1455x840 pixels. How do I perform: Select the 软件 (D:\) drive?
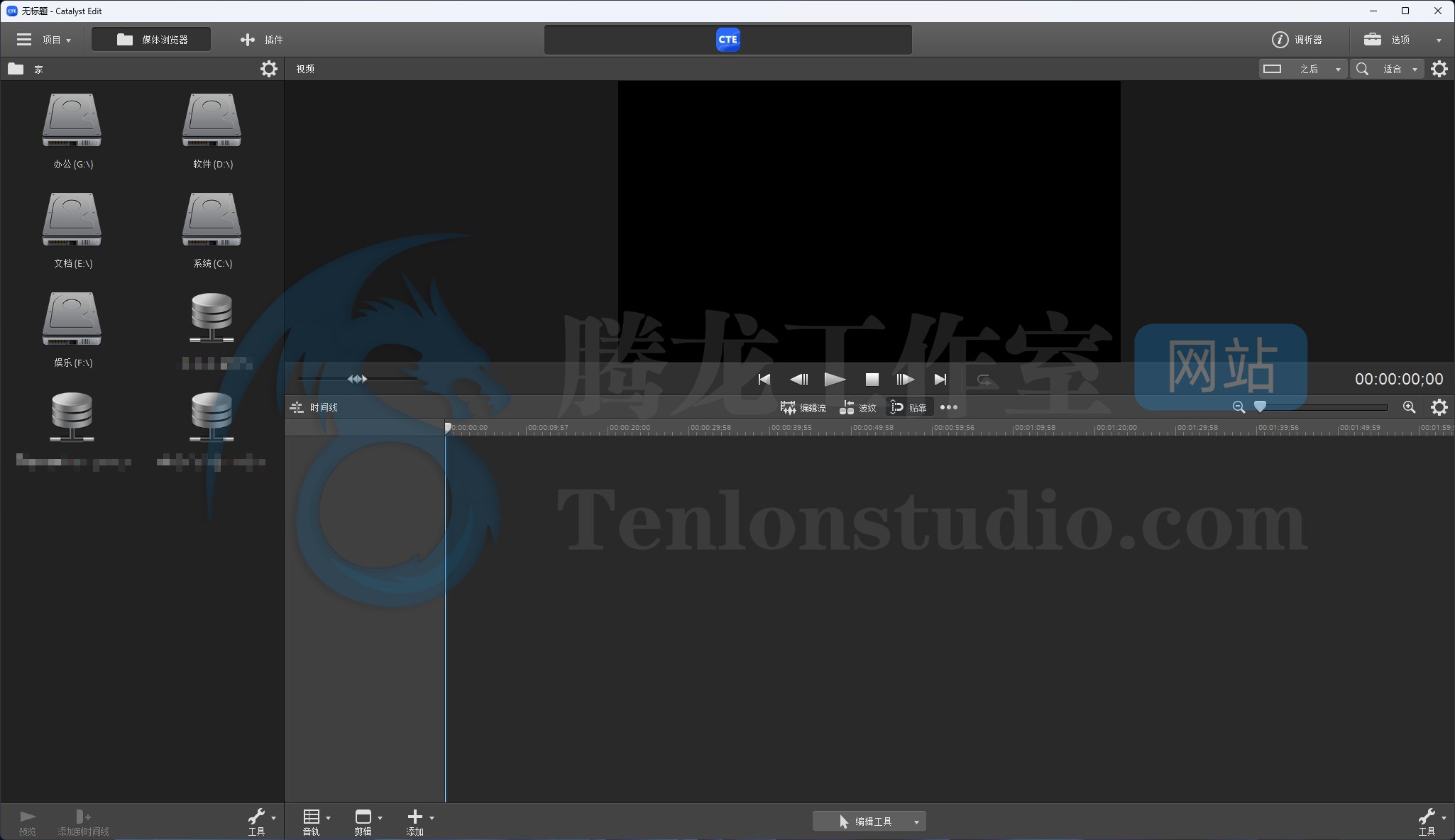[212, 132]
